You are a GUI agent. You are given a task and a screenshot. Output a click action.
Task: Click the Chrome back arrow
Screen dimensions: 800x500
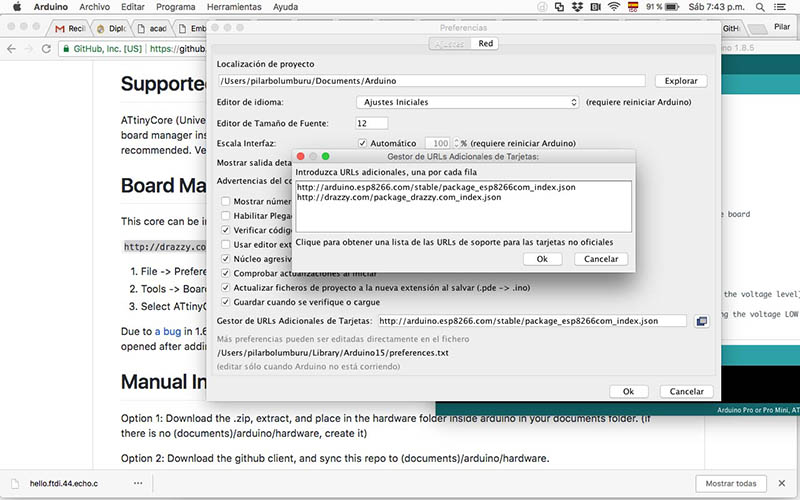(12, 49)
